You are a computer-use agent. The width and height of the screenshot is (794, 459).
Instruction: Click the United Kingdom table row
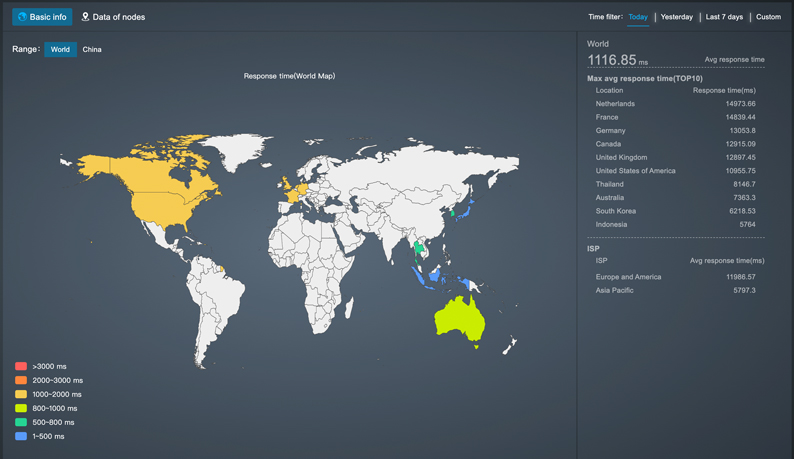click(x=676, y=158)
